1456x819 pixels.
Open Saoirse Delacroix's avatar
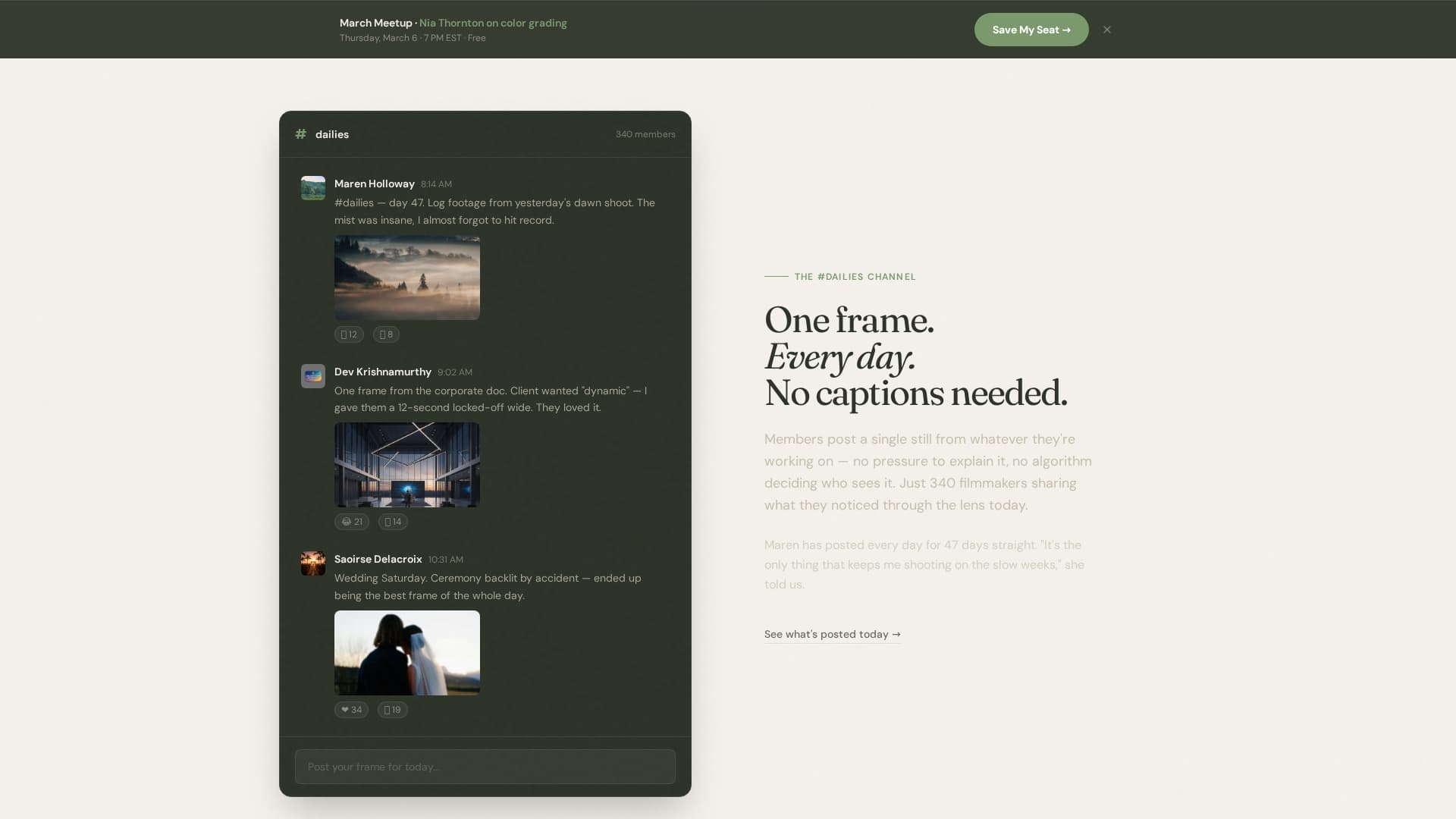pos(312,563)
